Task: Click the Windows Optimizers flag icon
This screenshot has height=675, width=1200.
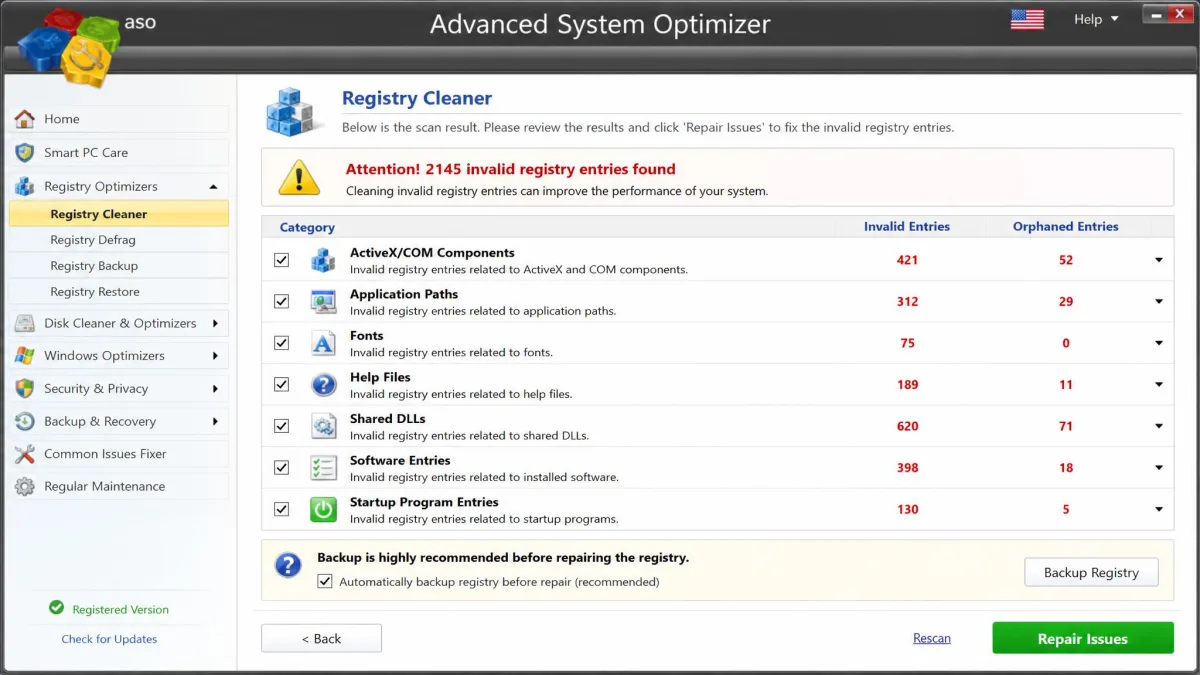Action: (x=25, y=356)
